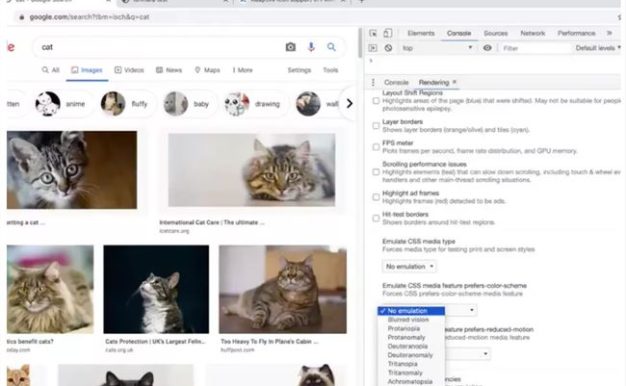This screenshot has width=626, height=386.
Task: Click the camera search-by-image icon
Action: click(x=291, y=47)
